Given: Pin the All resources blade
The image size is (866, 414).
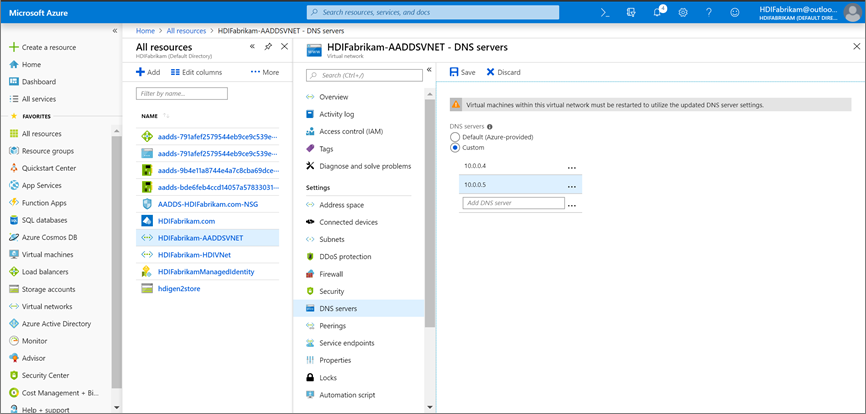Looking at the screenshot, I should tap(268, 47).
